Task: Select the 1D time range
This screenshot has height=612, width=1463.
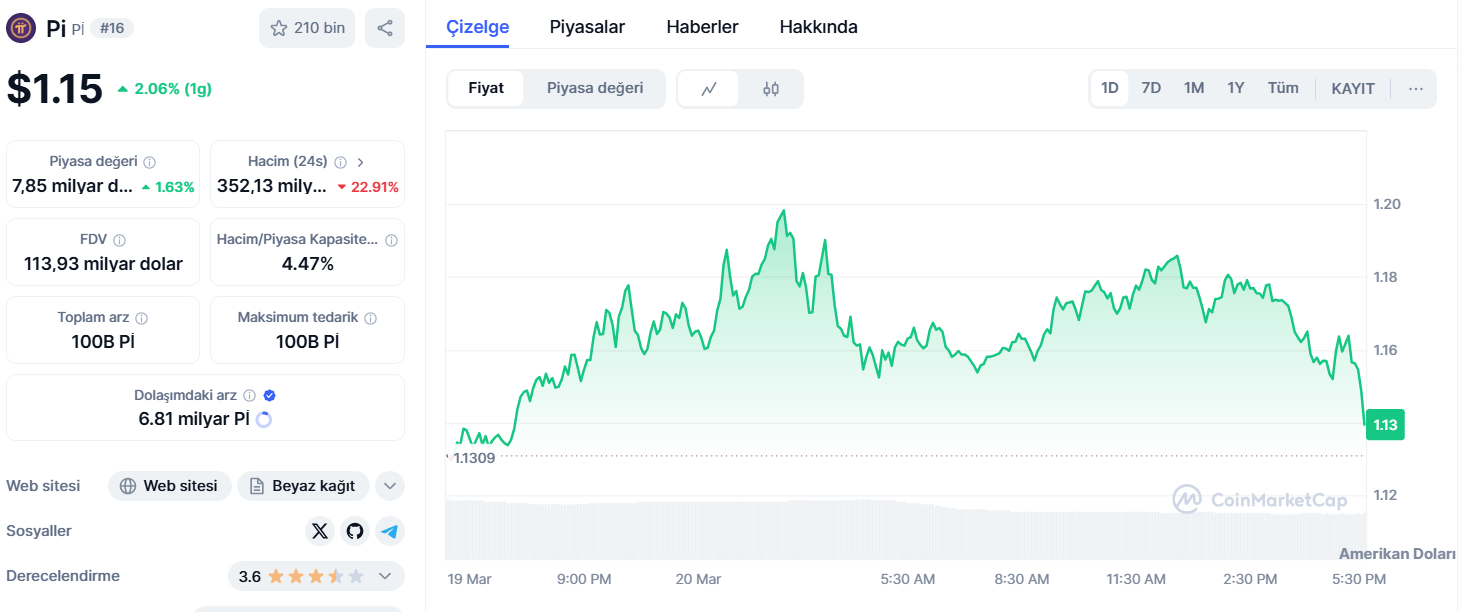Action: (x=1110, y=88)
